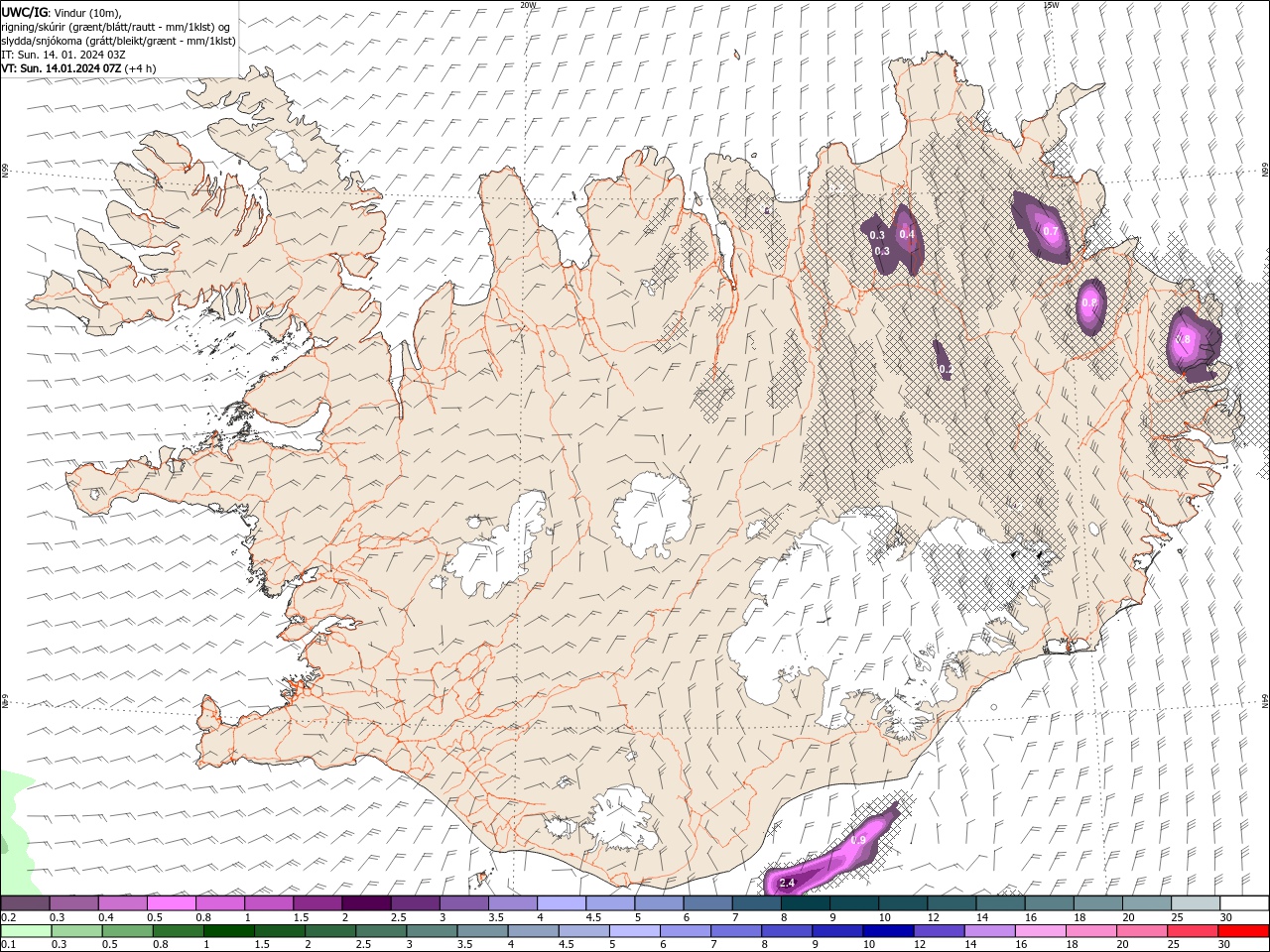Select the darkest green 1 rain legend swatch
Viewport: 1270px width, 952px height.
[x=229, y=931]
